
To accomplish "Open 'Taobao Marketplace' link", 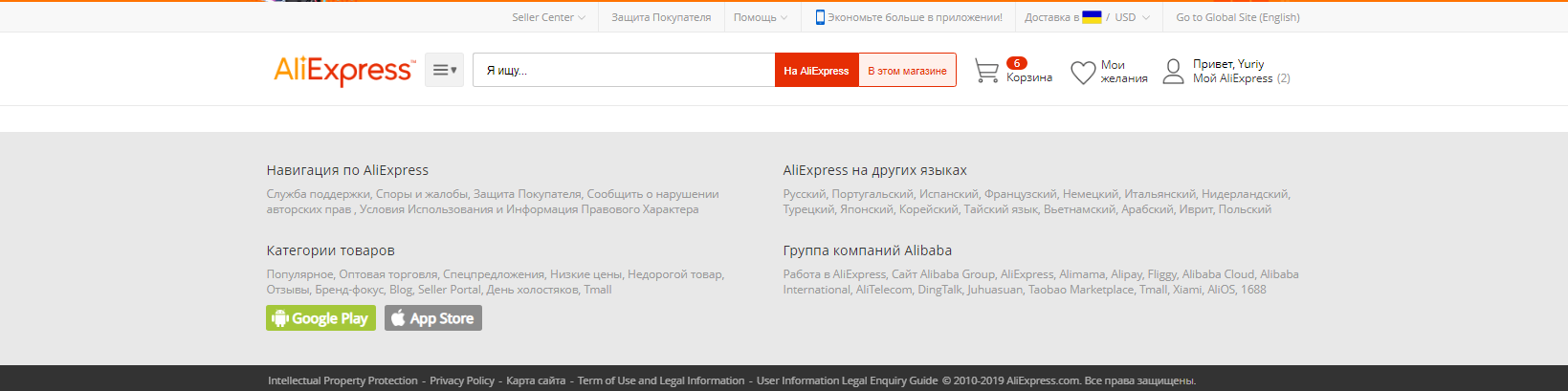I will coord(1081,290).
